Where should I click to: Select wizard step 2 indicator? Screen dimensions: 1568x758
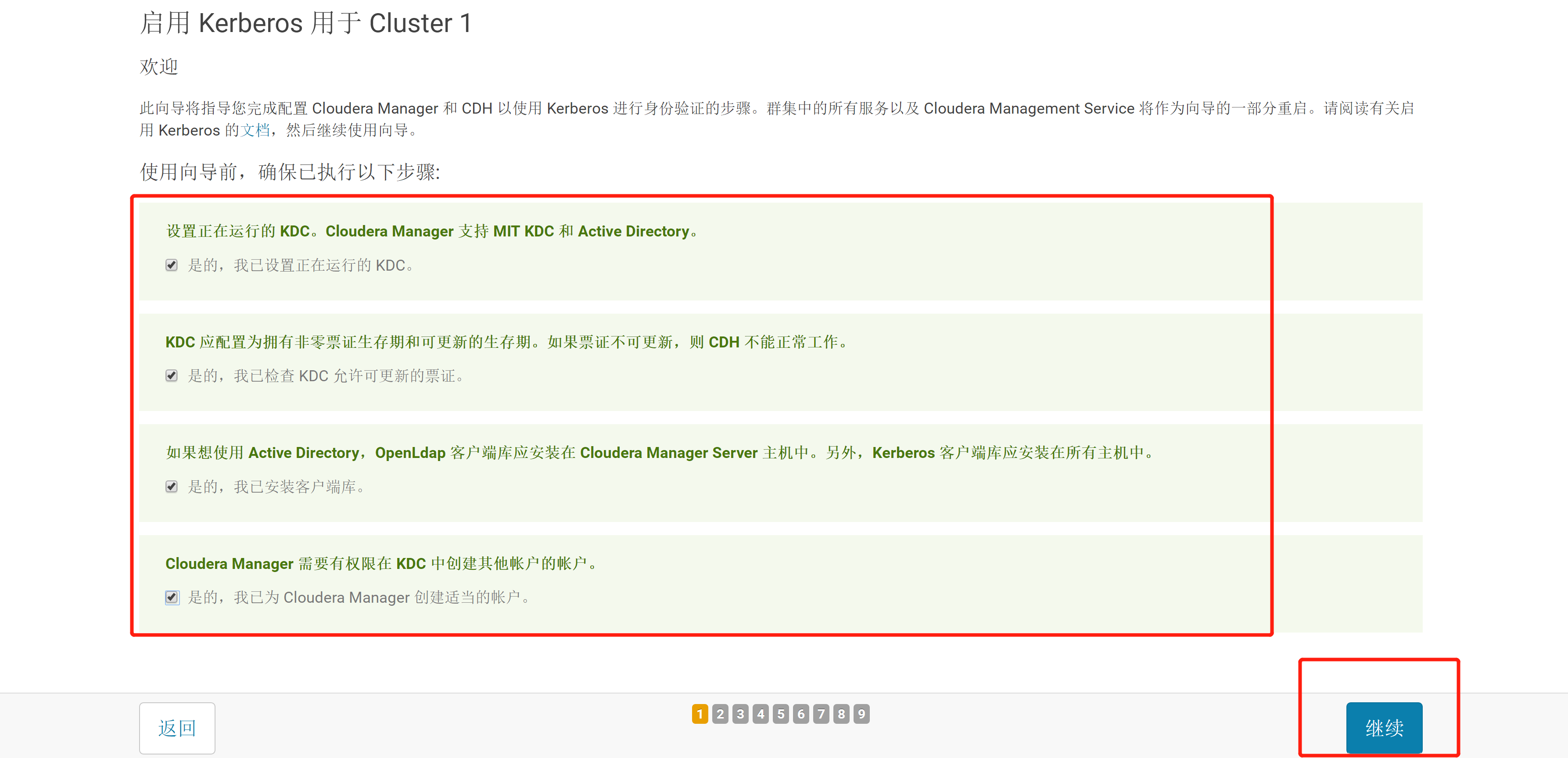[x=720, y=714]
